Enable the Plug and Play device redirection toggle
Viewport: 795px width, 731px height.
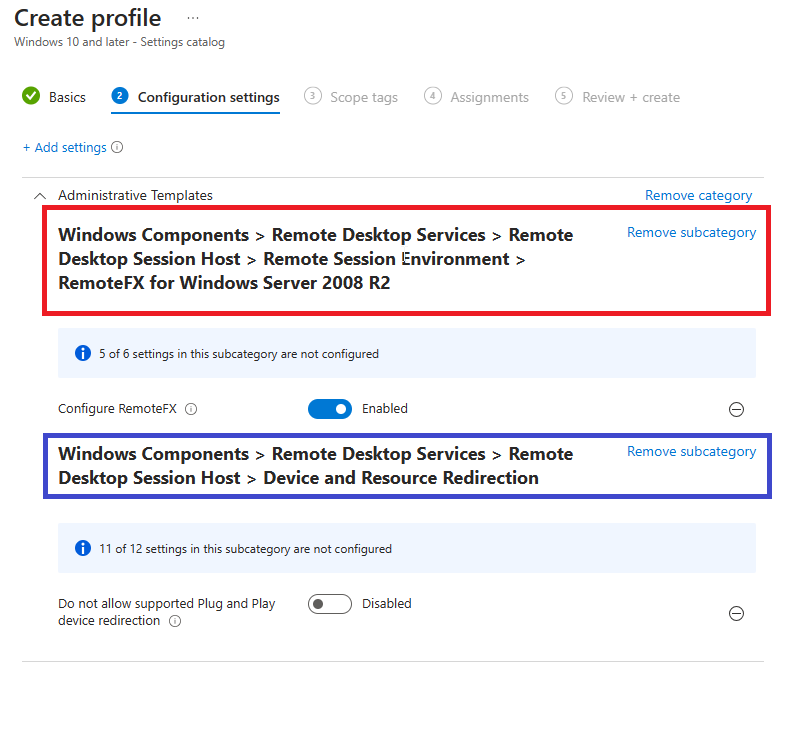pyautogui.click(x=330, y=604)
